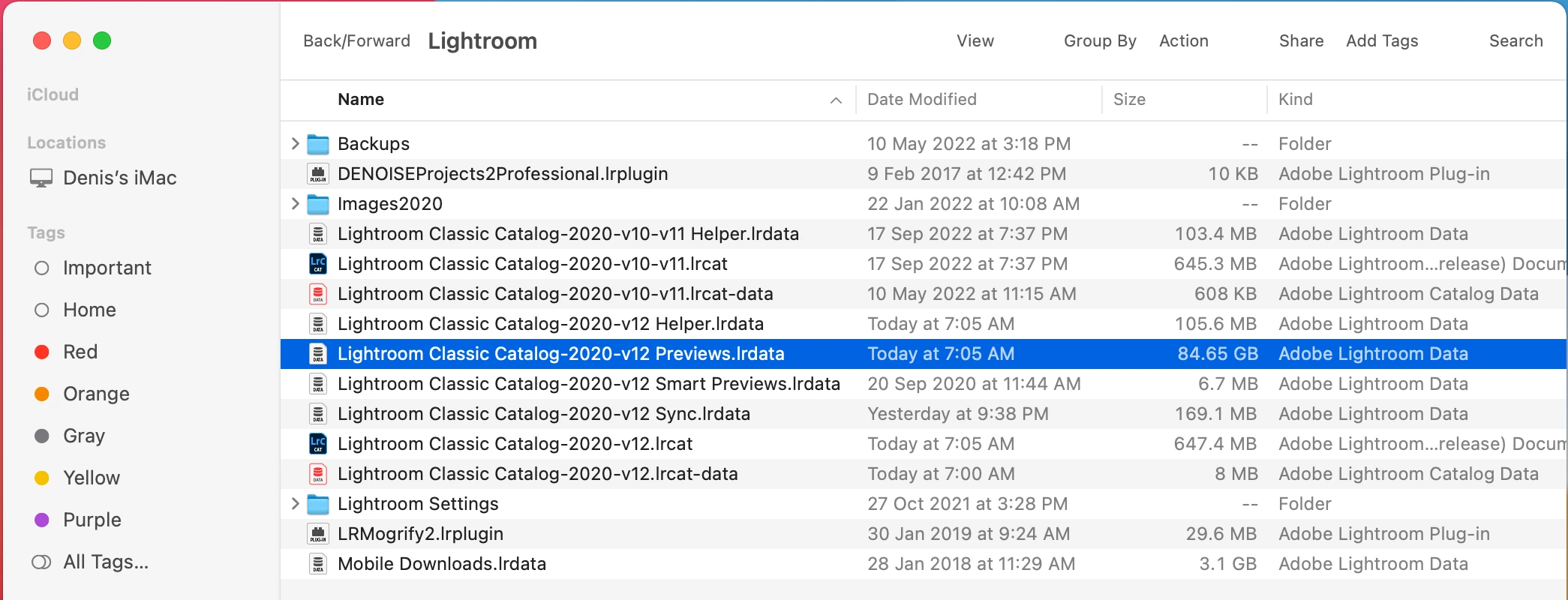Select the Gray tag in the sidebar

[x=84, y=436]
